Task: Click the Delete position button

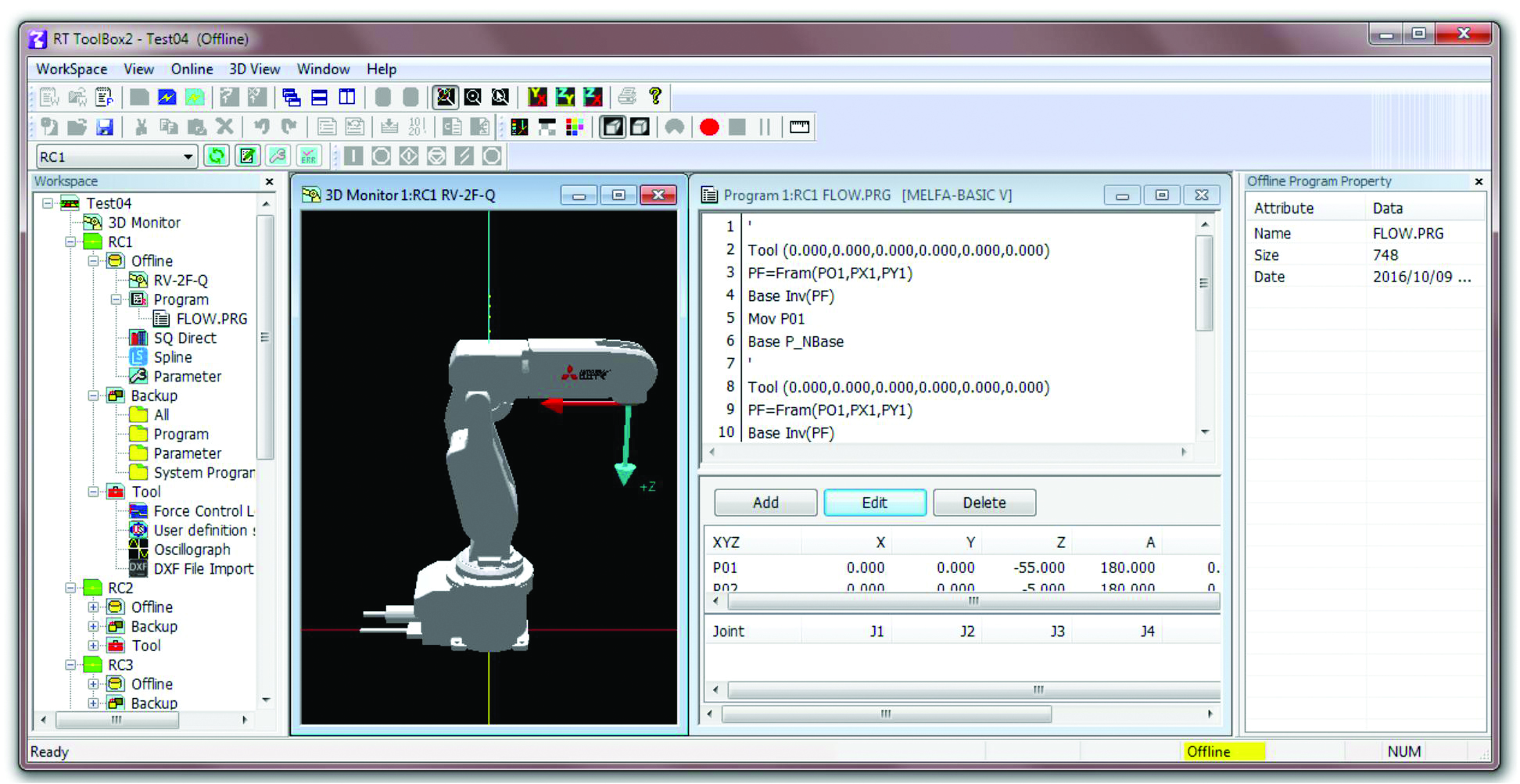Action: pyautogui.click(x=984, y=503)
